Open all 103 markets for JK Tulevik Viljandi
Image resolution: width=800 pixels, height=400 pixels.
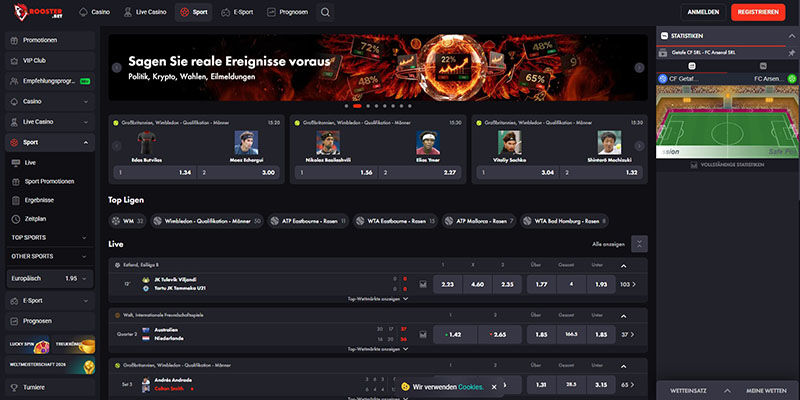click(x=628, y=284)
